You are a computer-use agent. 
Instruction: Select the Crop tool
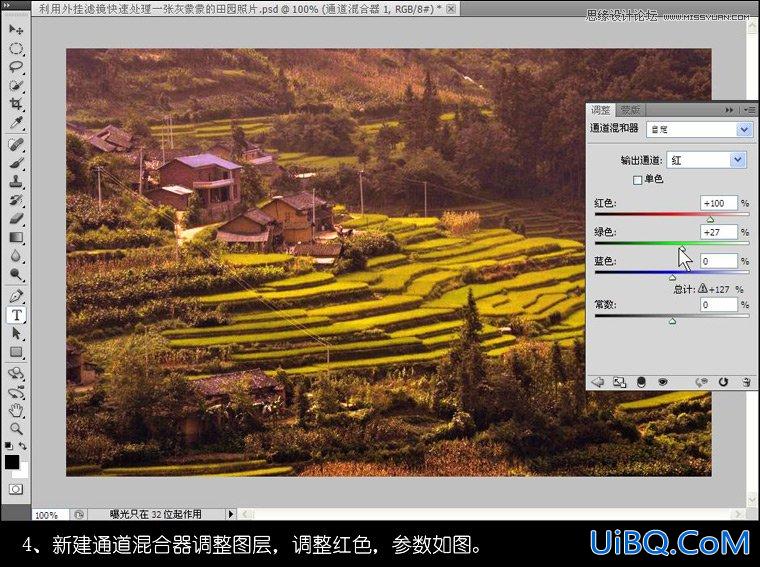[16, 104]
